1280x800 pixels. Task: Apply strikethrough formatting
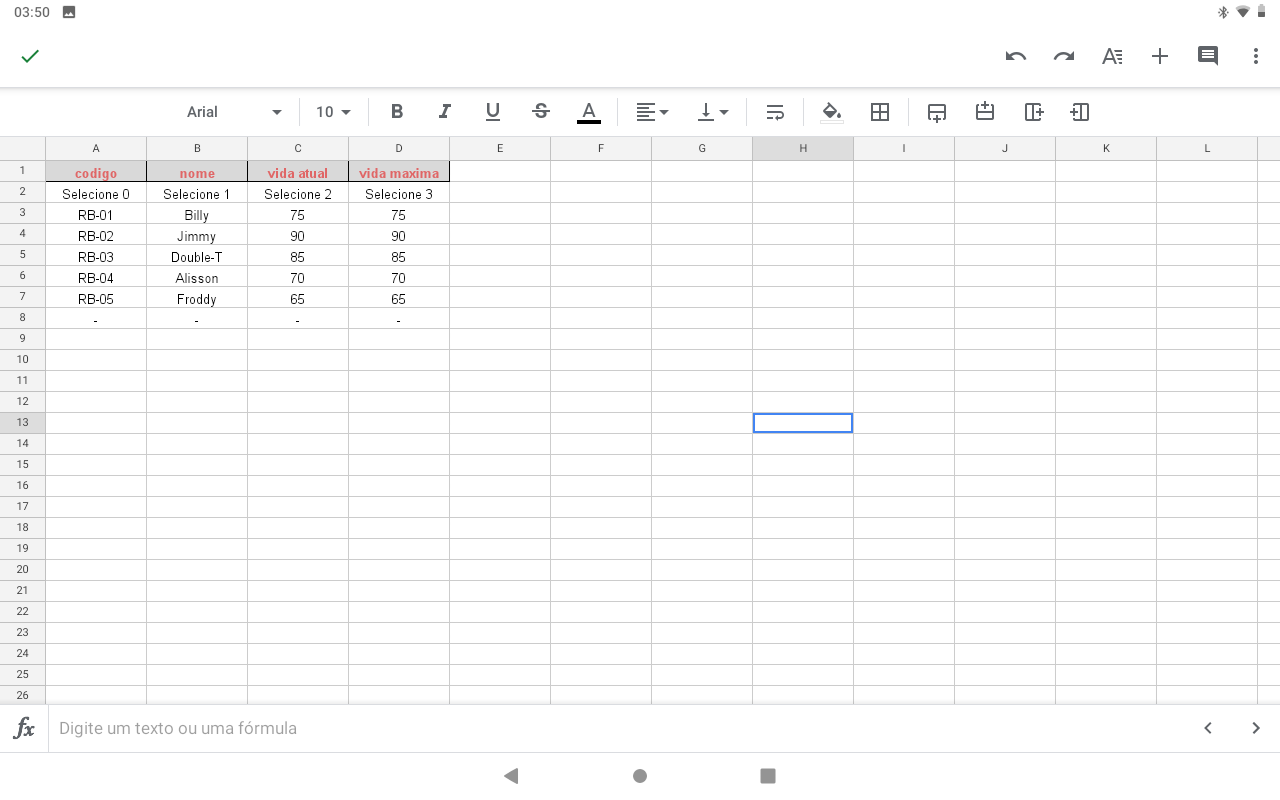coord(541,112)
